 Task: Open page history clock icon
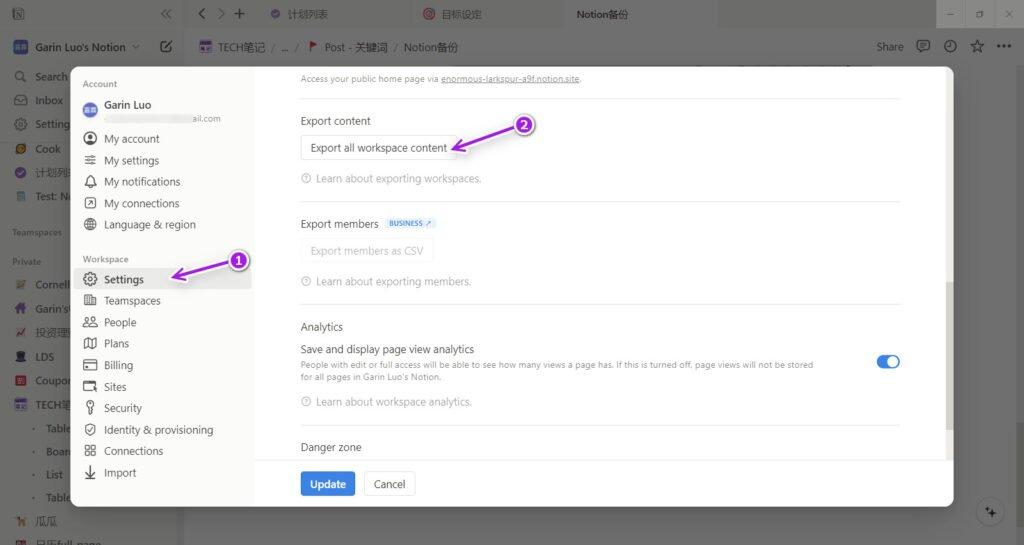(950, 47)
